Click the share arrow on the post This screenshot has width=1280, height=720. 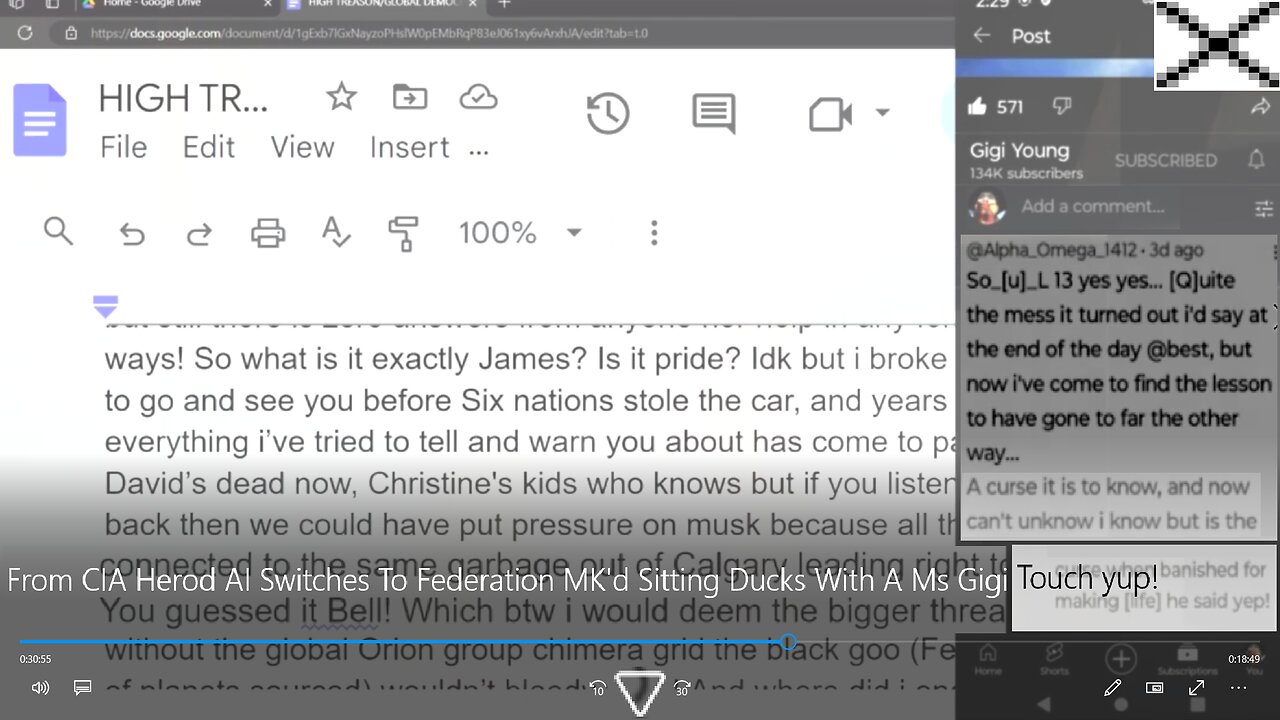click(x=1260, y=106)
